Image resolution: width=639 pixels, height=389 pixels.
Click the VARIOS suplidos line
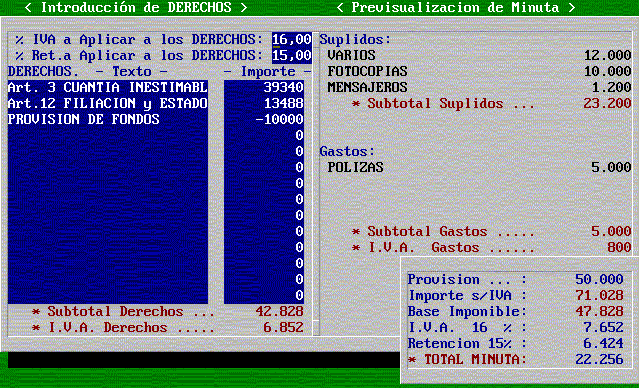(x=479, y=55)
